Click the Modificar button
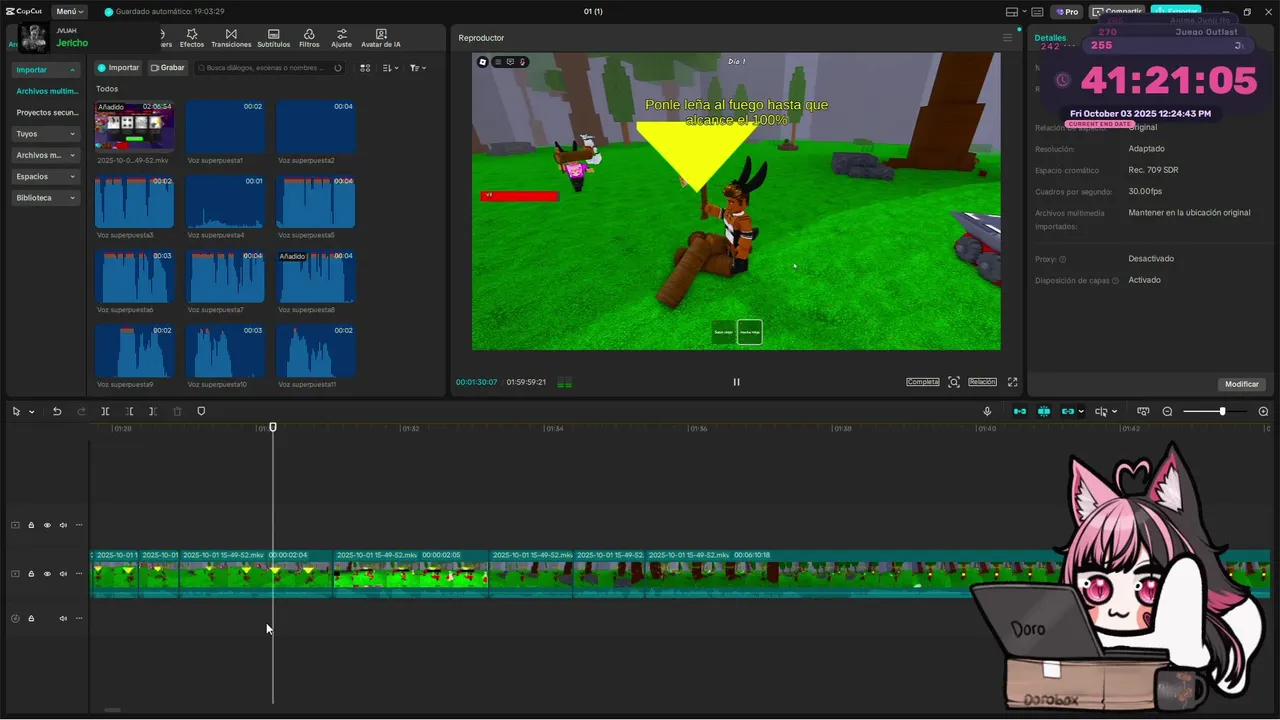The height and width of the screenshot is (720, 1280). (1242, 384)
